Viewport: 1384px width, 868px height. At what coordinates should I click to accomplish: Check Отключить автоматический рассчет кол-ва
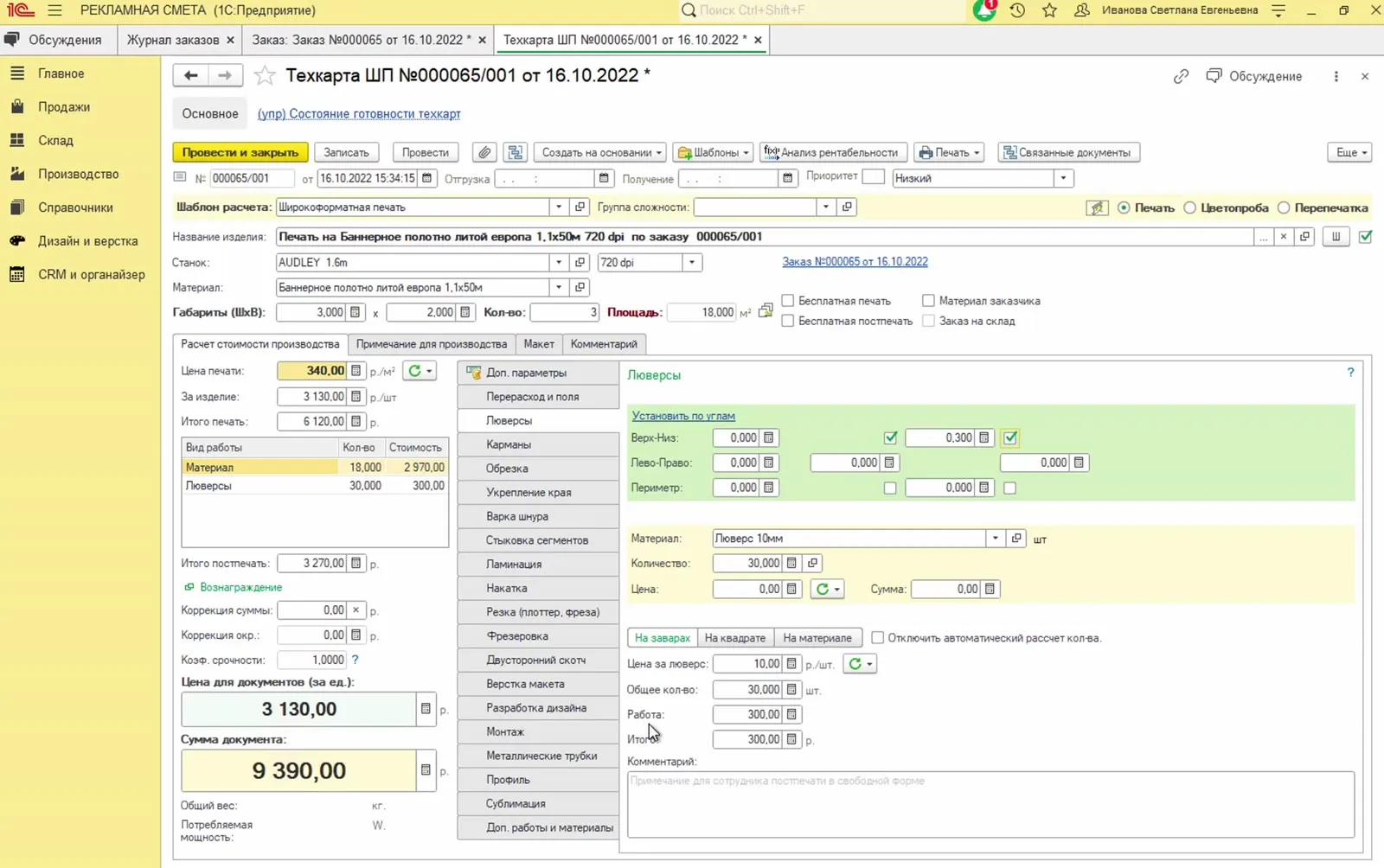coord(877,638)
